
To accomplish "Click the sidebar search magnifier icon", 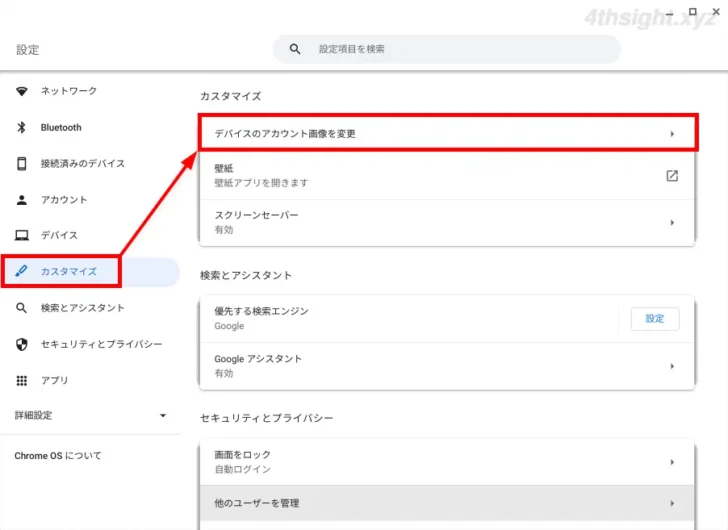I will [x=21, y=308].
